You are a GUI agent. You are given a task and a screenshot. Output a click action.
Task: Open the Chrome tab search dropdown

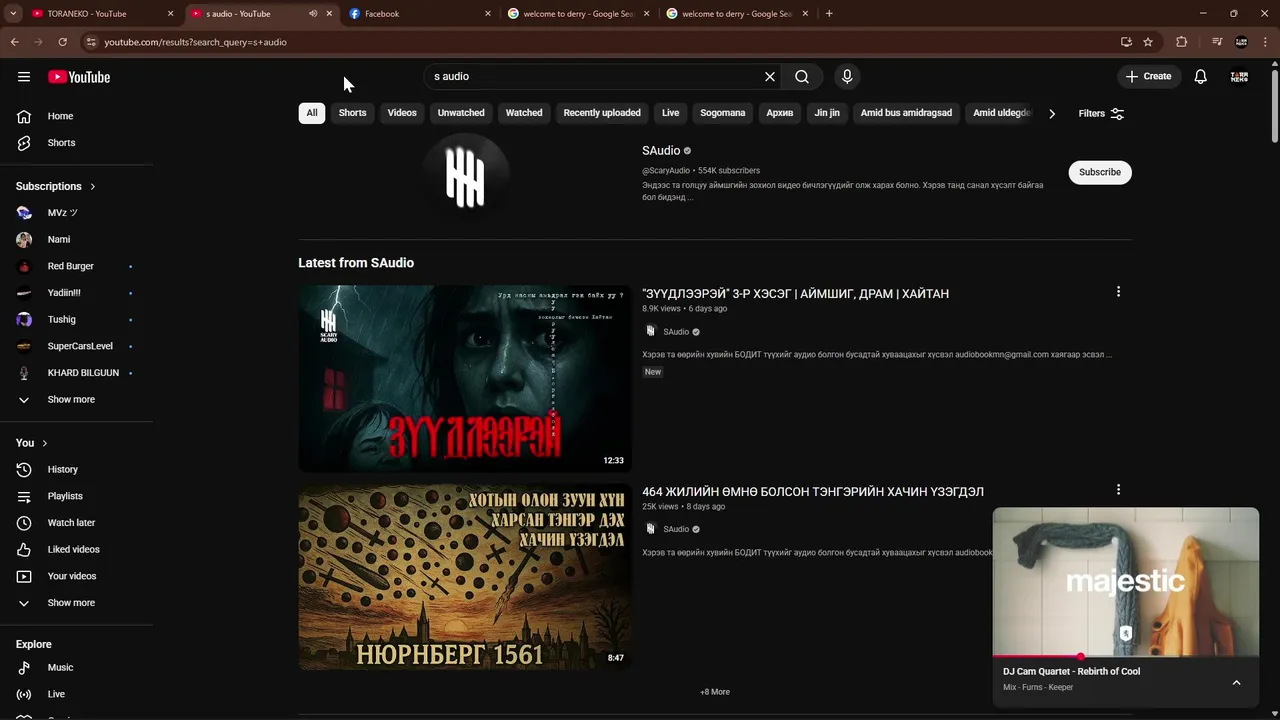[13, 14]
